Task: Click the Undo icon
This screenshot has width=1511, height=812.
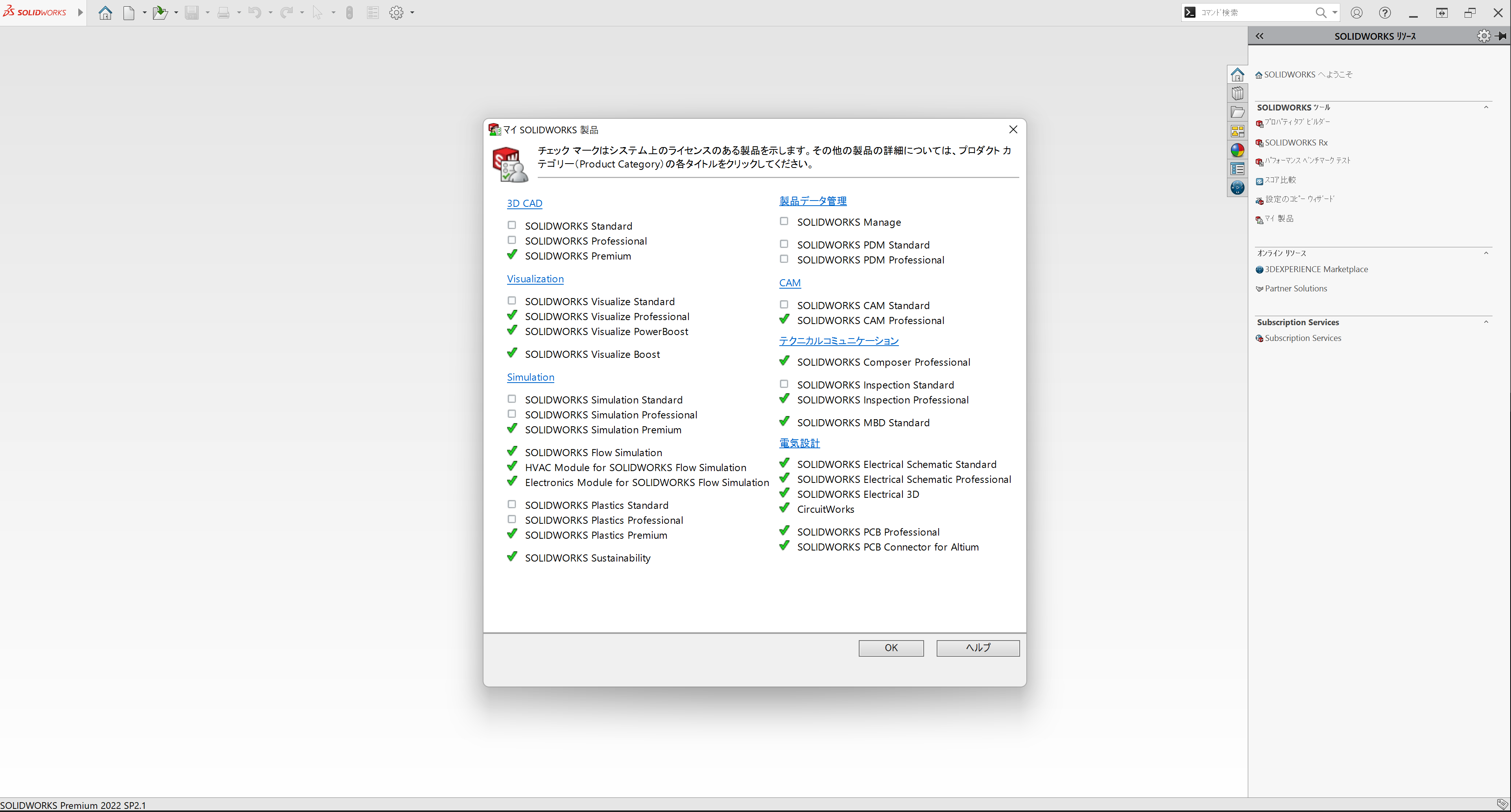Action: pyautogui.click(x=255, y=12)
